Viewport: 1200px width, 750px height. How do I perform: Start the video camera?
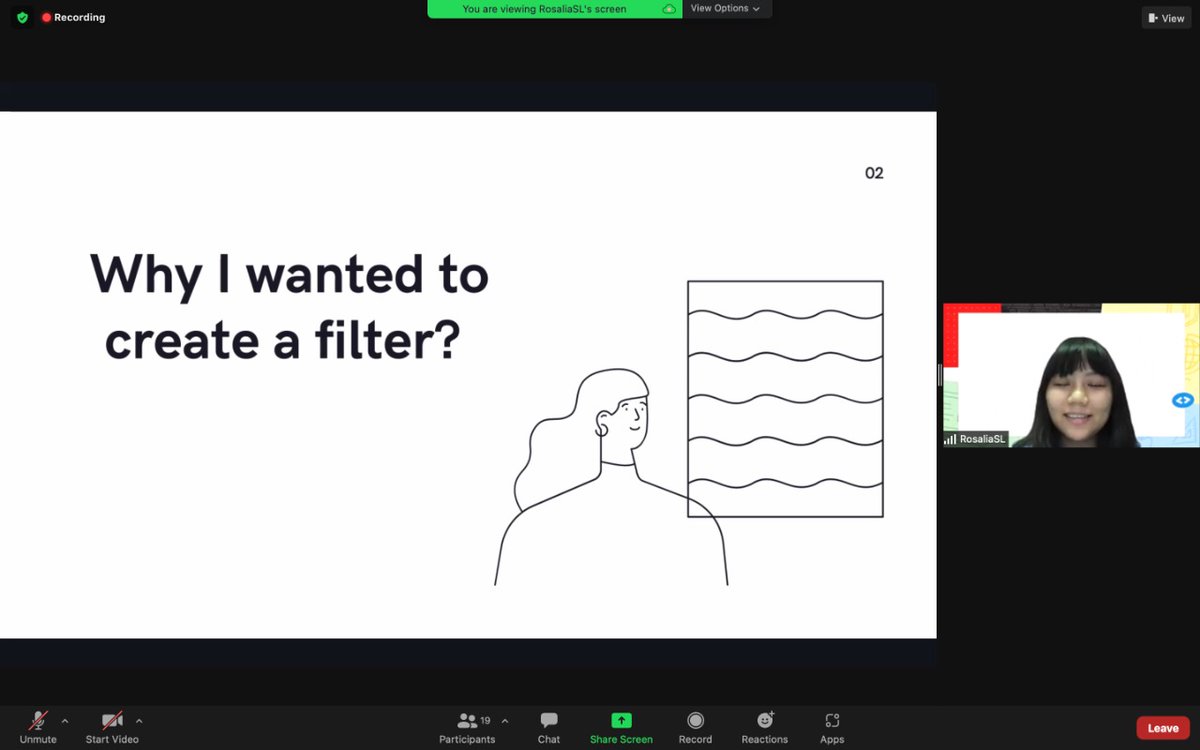[x=112, y=727]
